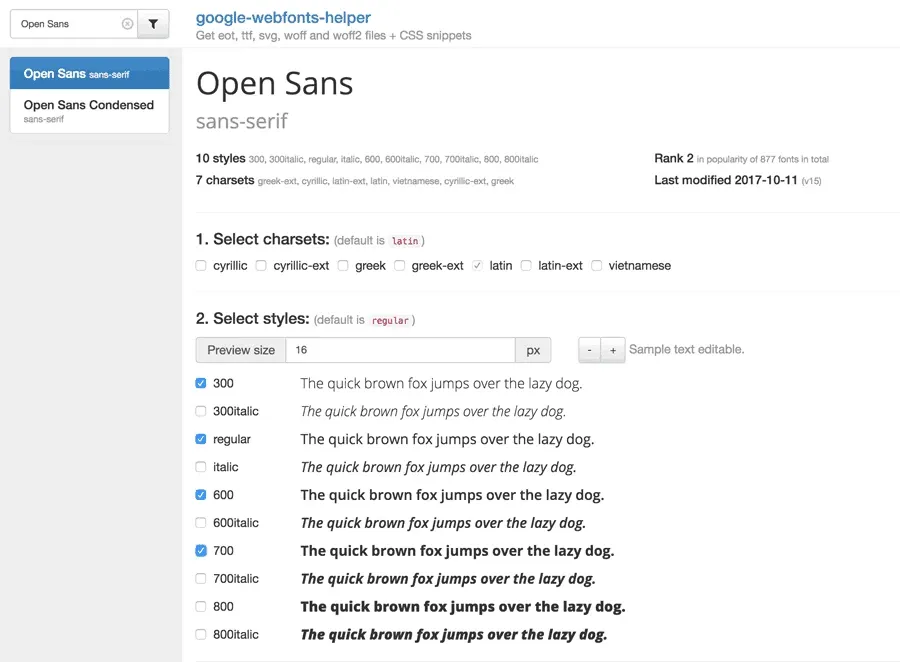Check the greek-ext charset box
This screenshot has height=662, width=900.
tap(399, 266)
